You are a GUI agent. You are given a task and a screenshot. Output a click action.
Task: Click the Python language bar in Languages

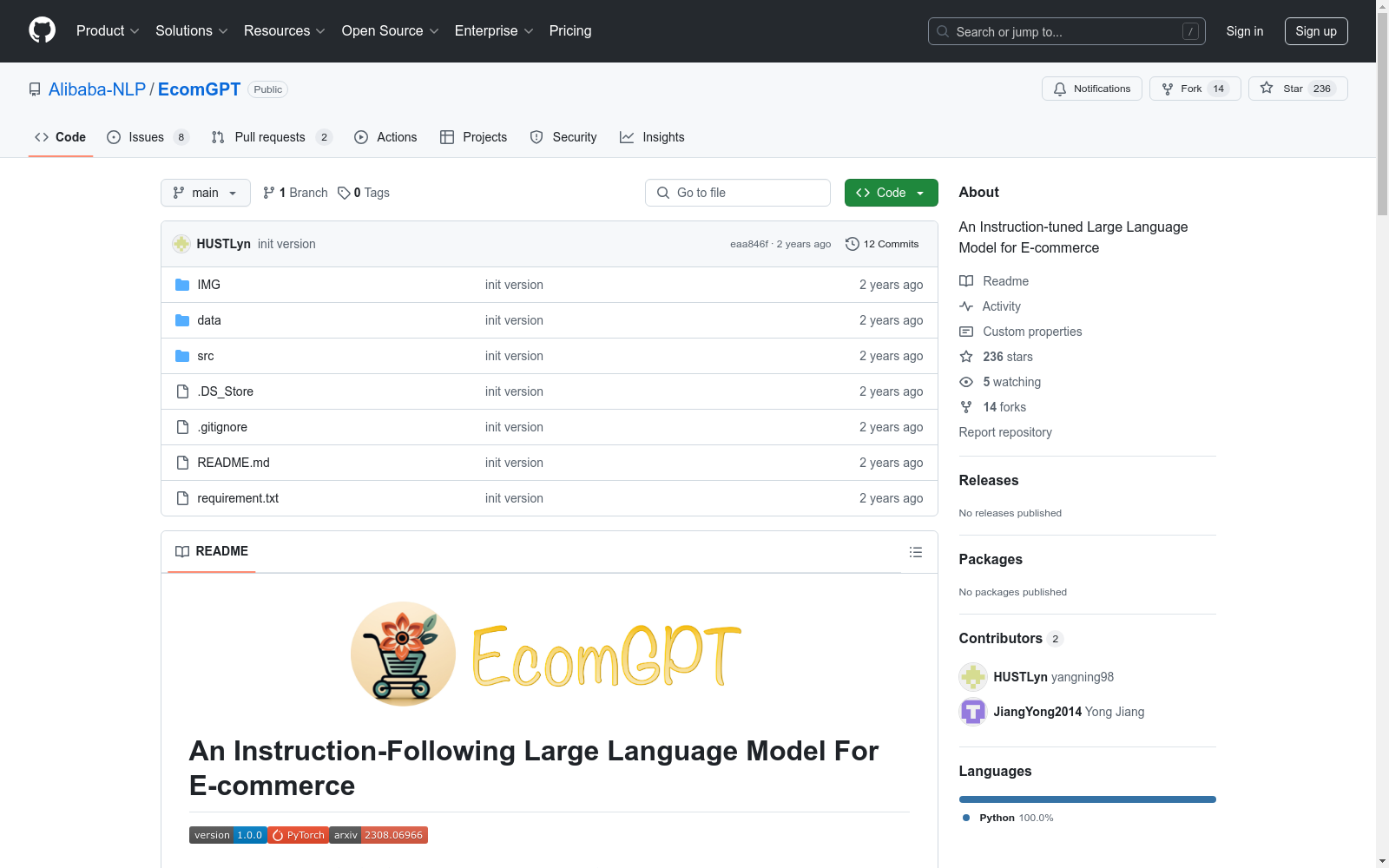1088,799
